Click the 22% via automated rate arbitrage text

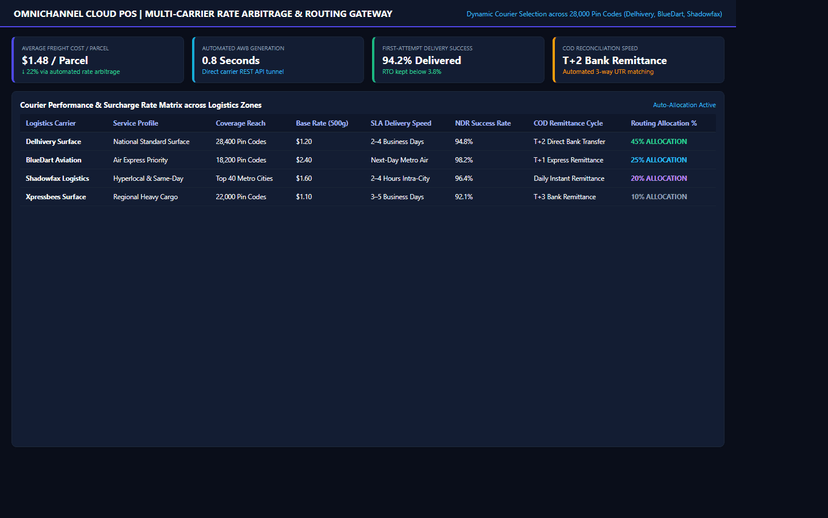point(71,72)
